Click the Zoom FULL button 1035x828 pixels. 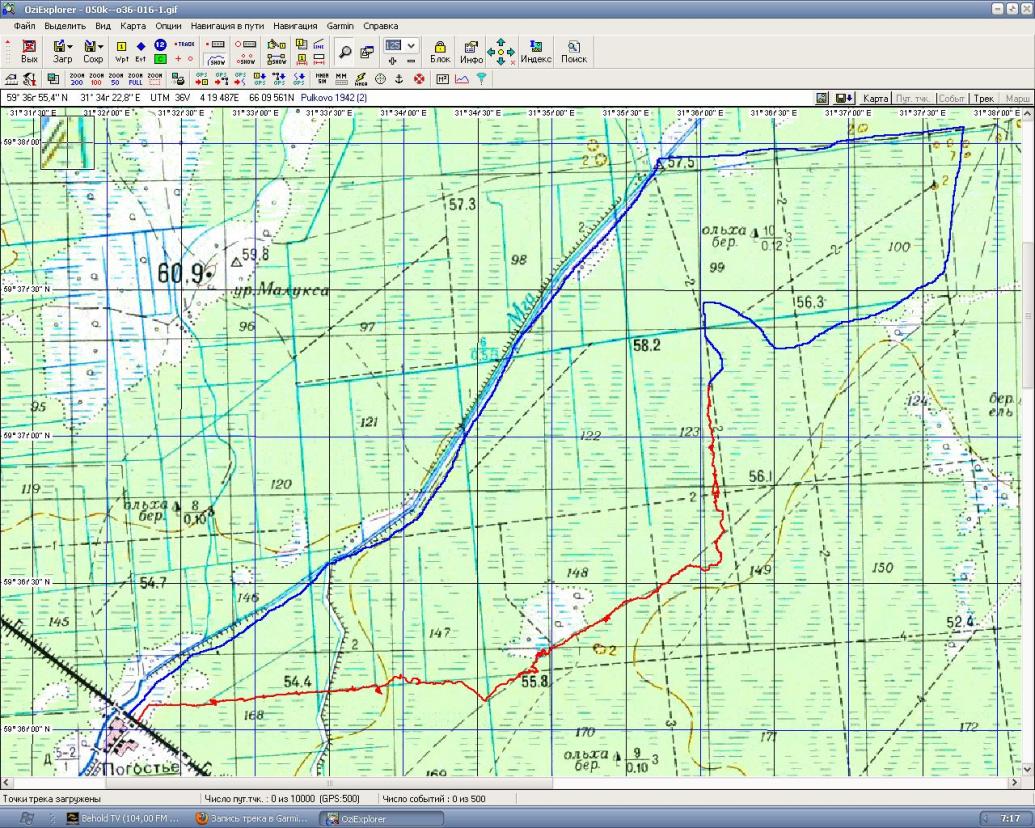coord(135,78)
